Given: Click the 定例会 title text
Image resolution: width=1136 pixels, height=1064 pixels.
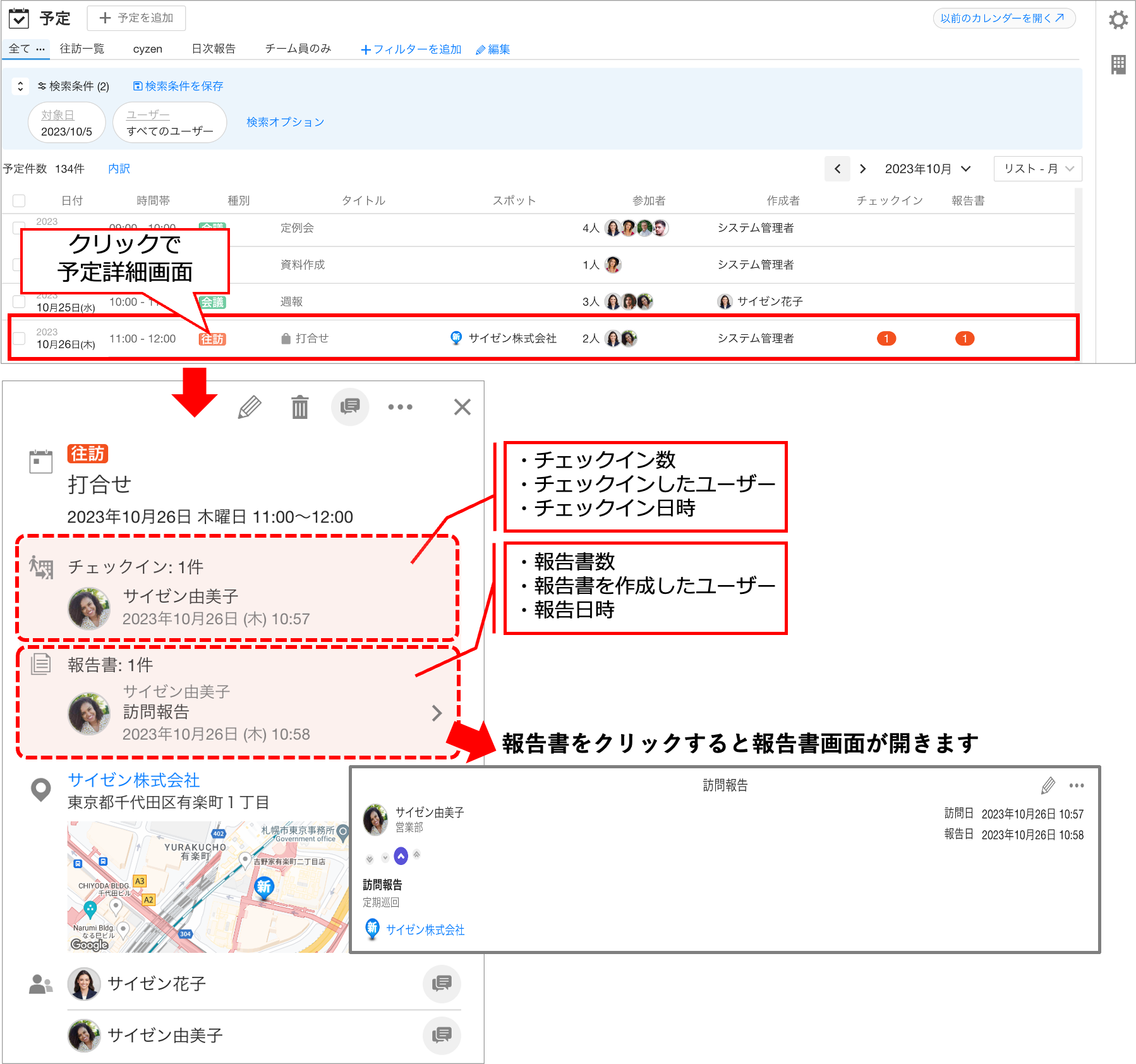Looking at the screenshot, I should click(x=297, y=228).
